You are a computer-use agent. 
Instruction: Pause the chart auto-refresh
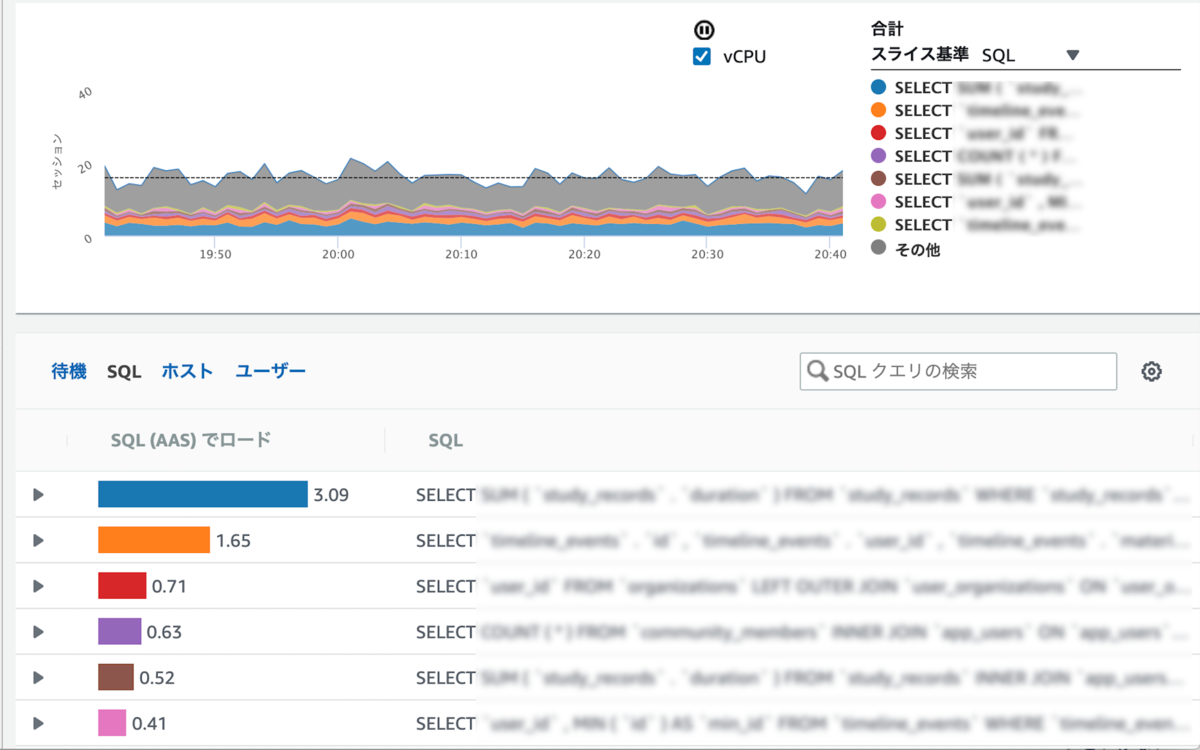pyautogui.click(x=704, y=31)
